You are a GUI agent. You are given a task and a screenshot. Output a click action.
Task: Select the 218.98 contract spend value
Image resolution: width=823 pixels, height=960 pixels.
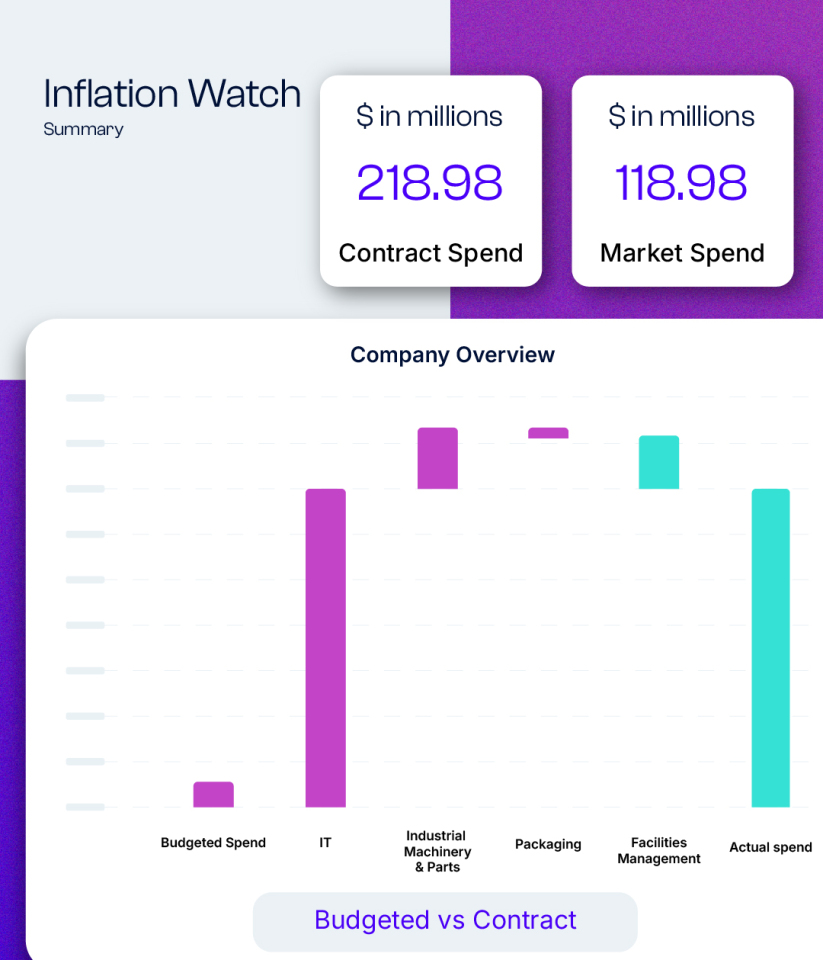430,183
